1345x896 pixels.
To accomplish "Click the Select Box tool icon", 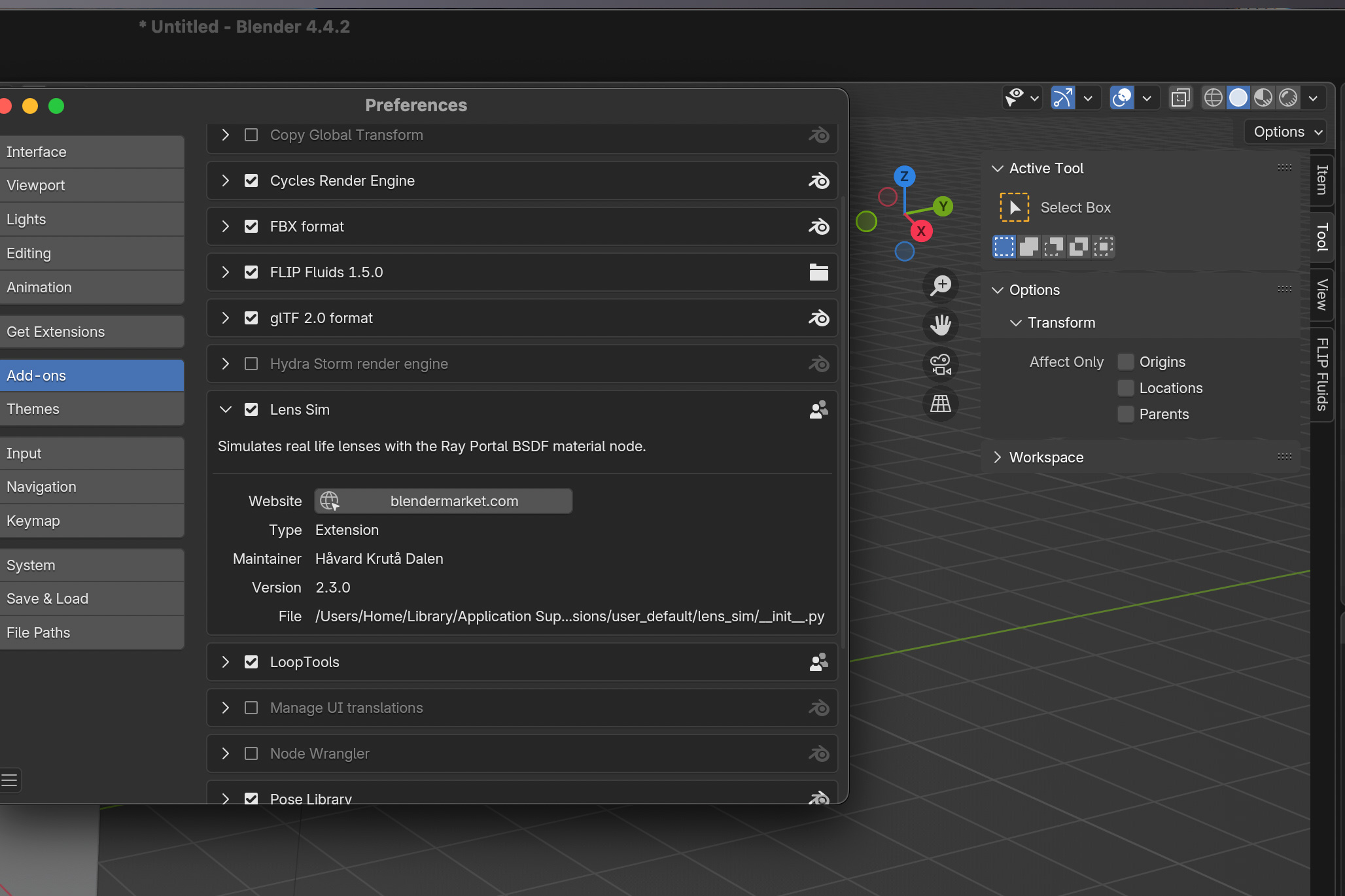I will click(x=1014, y=207).
